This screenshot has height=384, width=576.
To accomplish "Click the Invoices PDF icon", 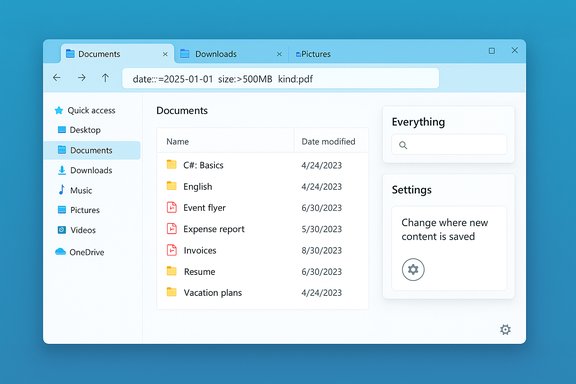I will 172,250.
